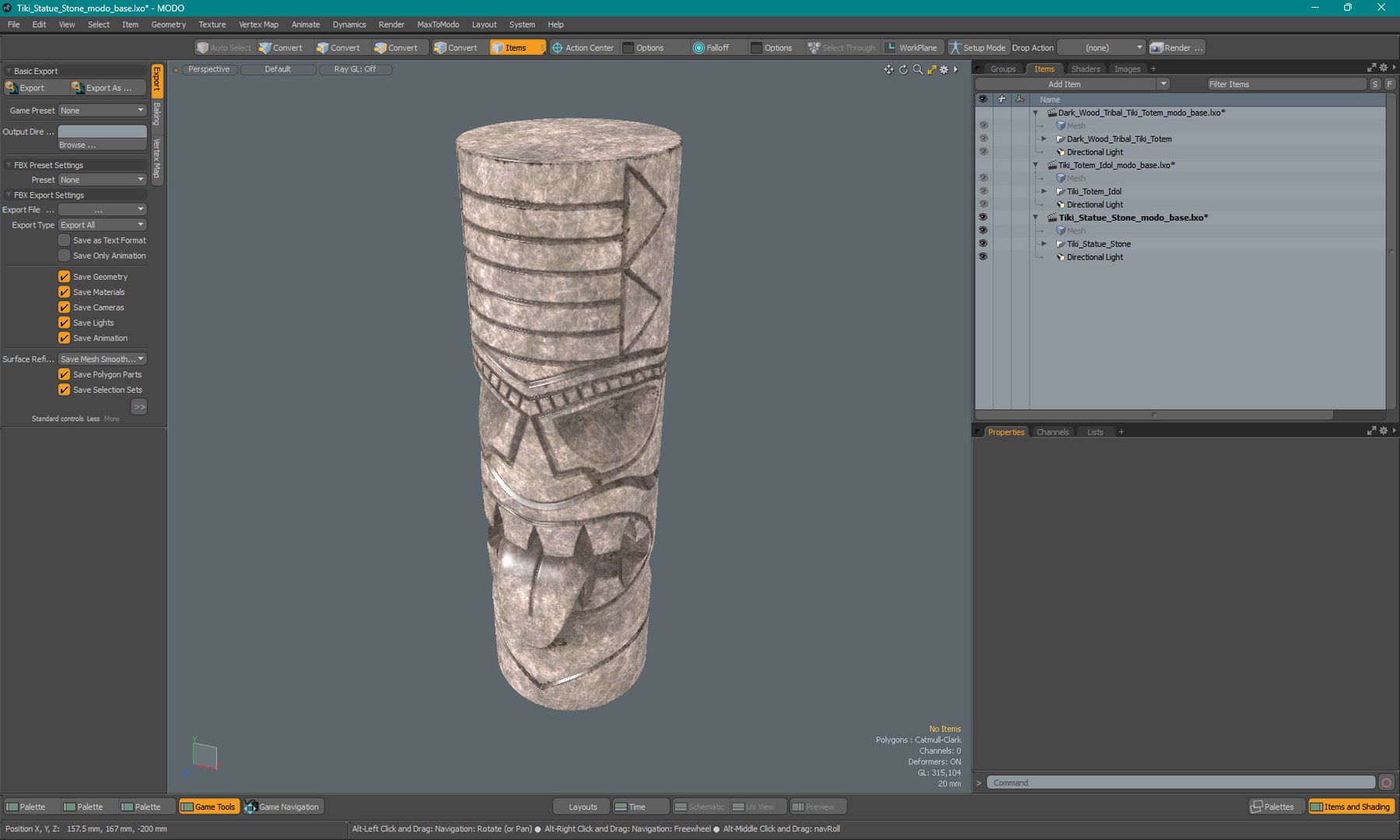
Task: Open viewport settings gear icon
Action: [x=944, y=69]
